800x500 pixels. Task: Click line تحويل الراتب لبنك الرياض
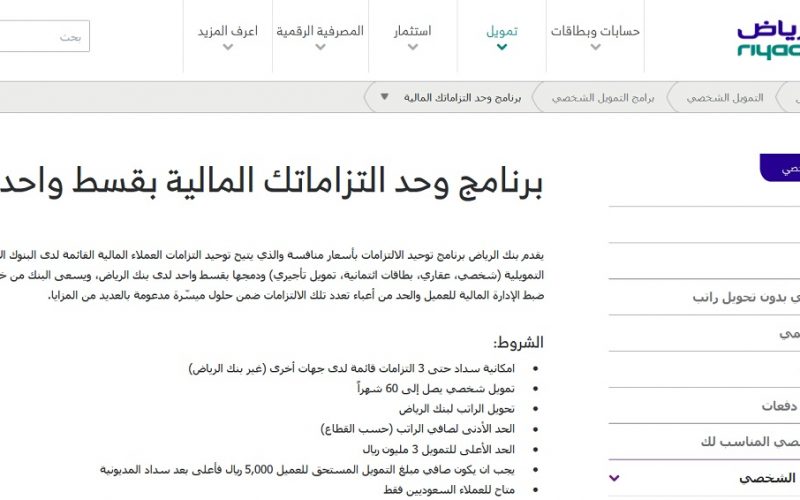click(457, 409)
